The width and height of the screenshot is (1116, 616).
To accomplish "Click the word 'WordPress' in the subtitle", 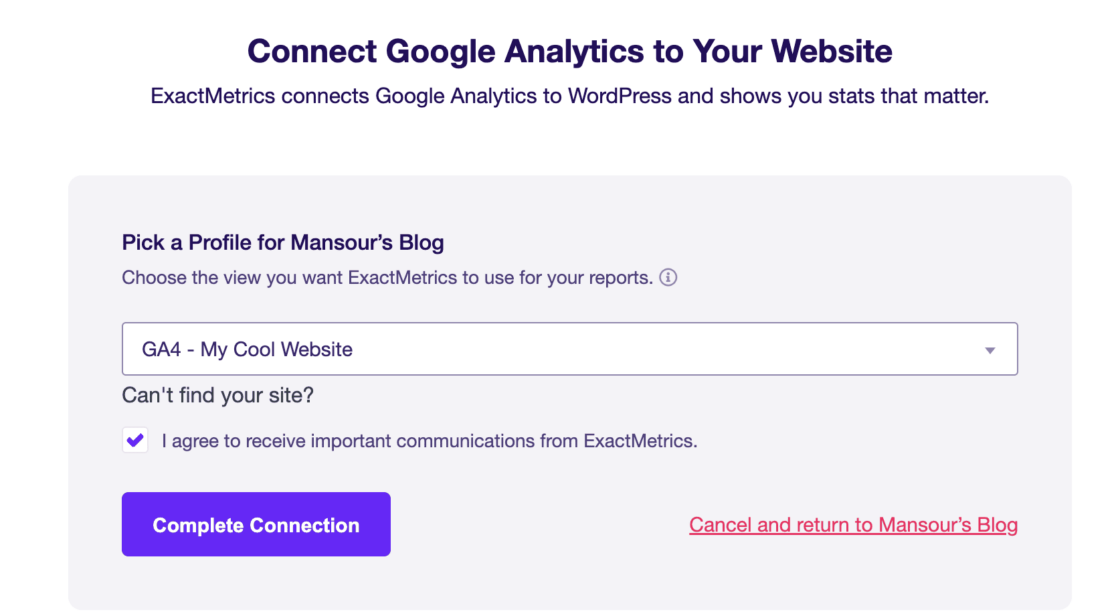I will click(x=619, y=95).
